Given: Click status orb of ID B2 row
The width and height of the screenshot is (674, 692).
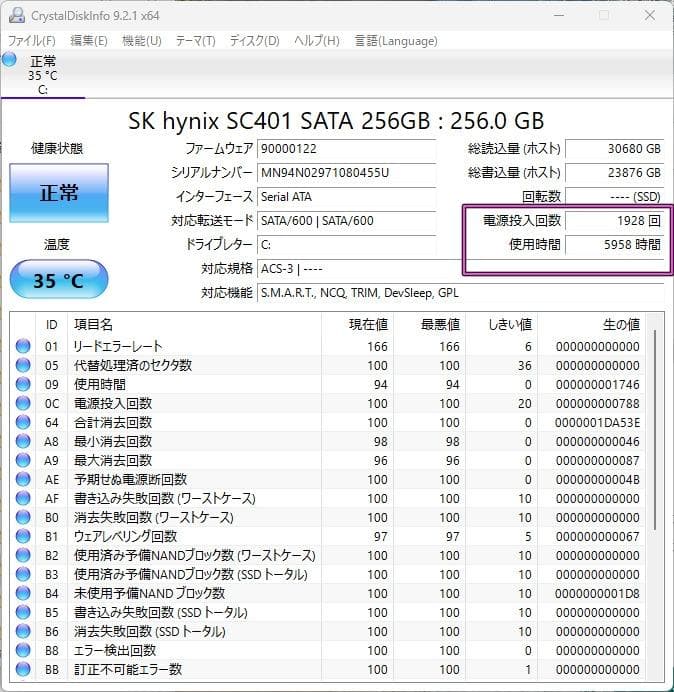Looking at the screenshot, I should tap(23, 555).
